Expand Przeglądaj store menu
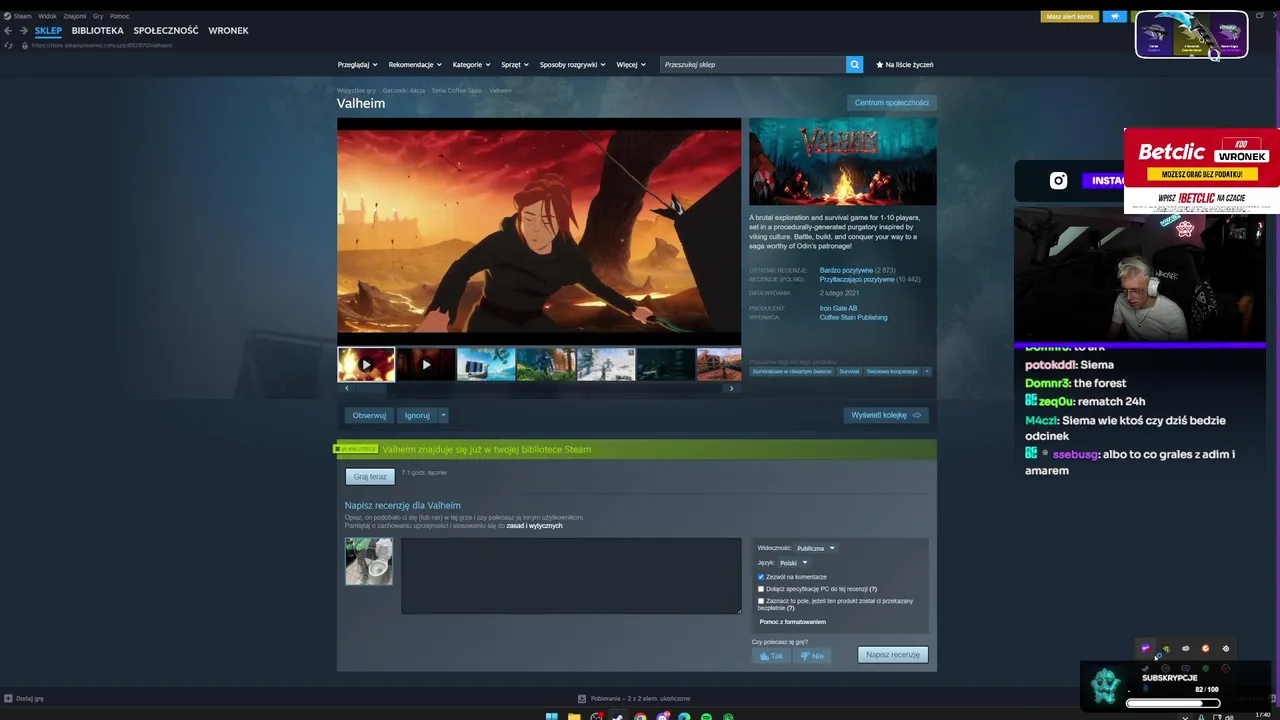This screenshot has height=720, width=1280. pyautogui.click(x=357, y=64)
